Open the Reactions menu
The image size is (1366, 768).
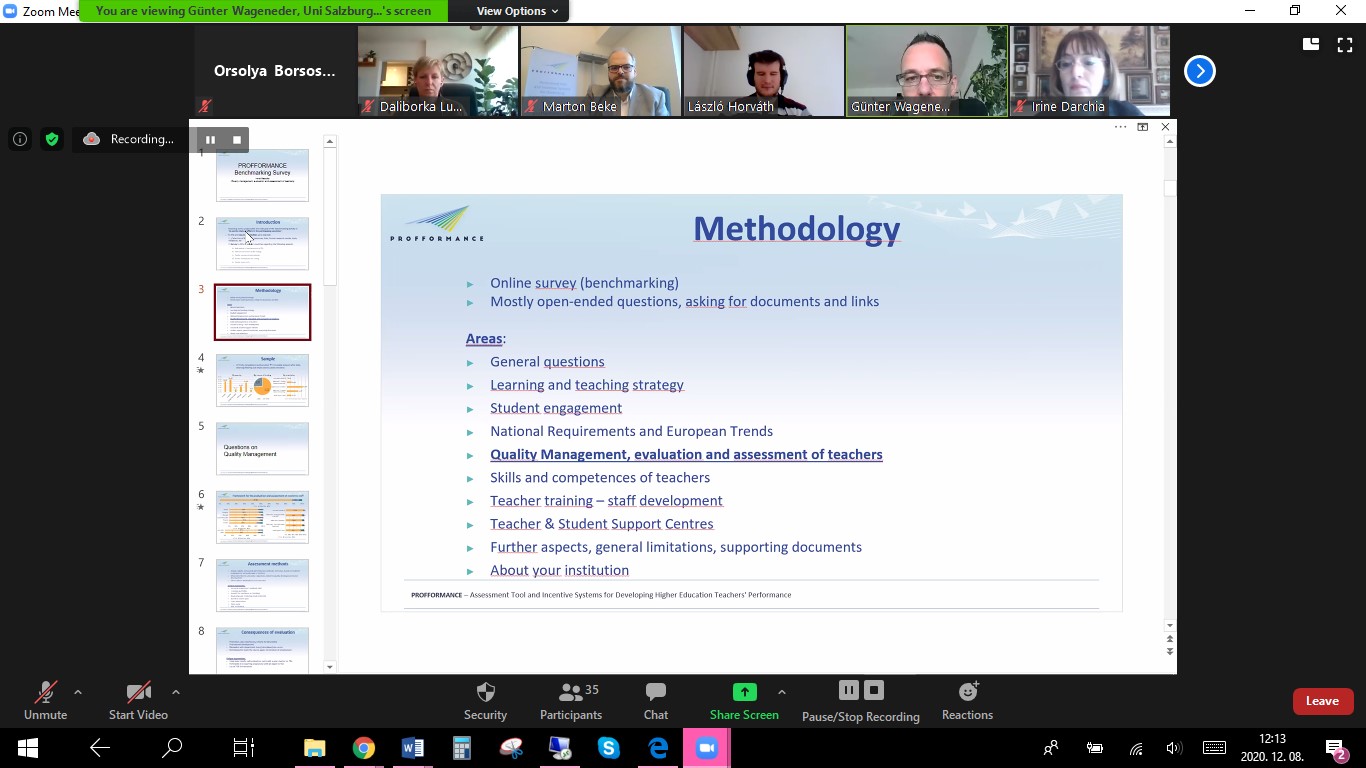click(x=967, y=692)
